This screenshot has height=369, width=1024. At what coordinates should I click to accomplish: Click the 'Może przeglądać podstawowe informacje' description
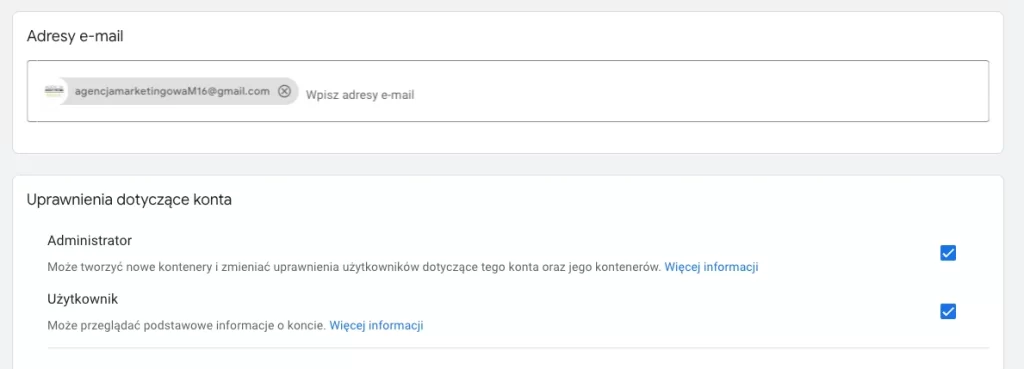(187, 325)
